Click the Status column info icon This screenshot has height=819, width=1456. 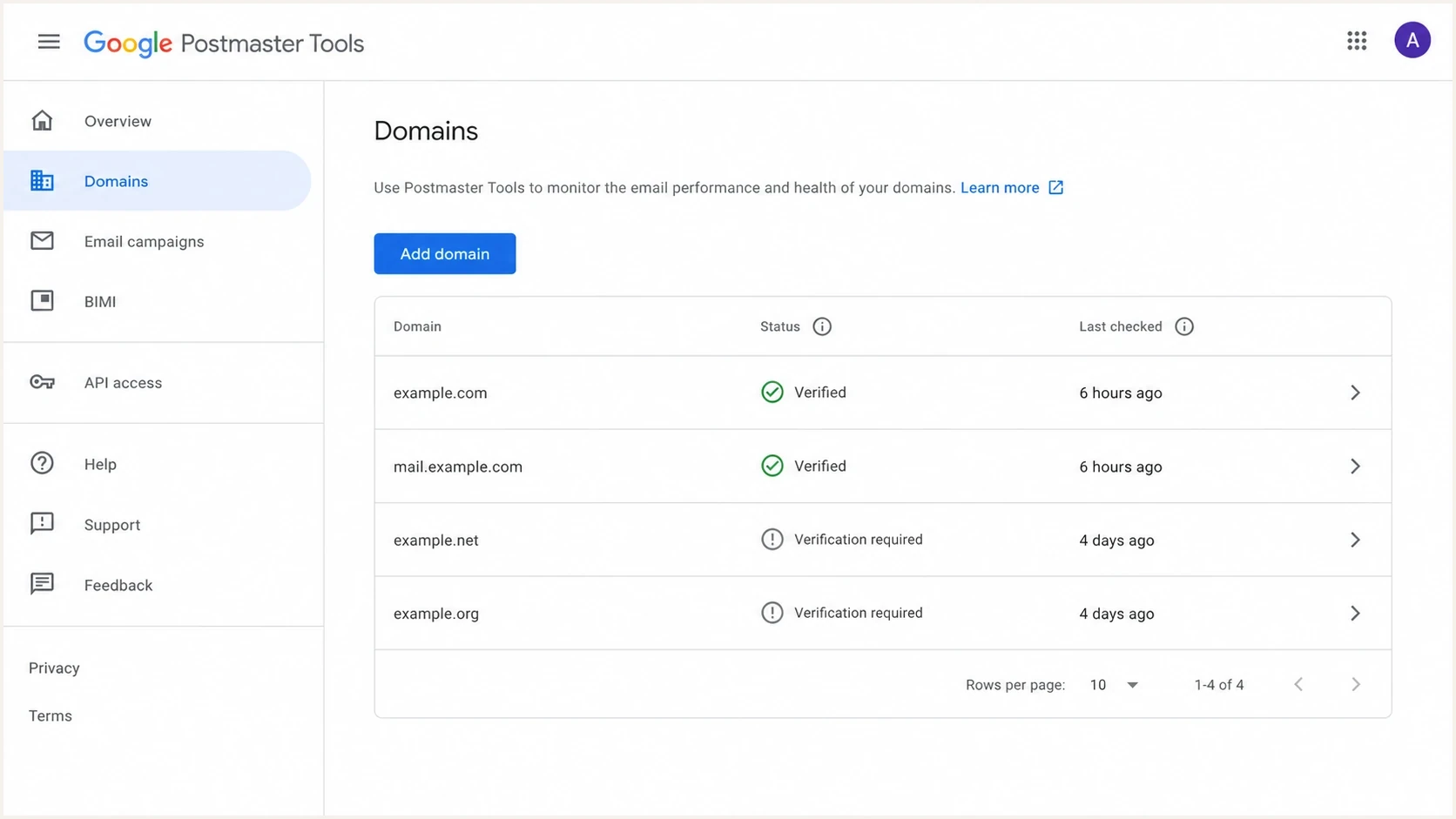[x=822, y=326]
